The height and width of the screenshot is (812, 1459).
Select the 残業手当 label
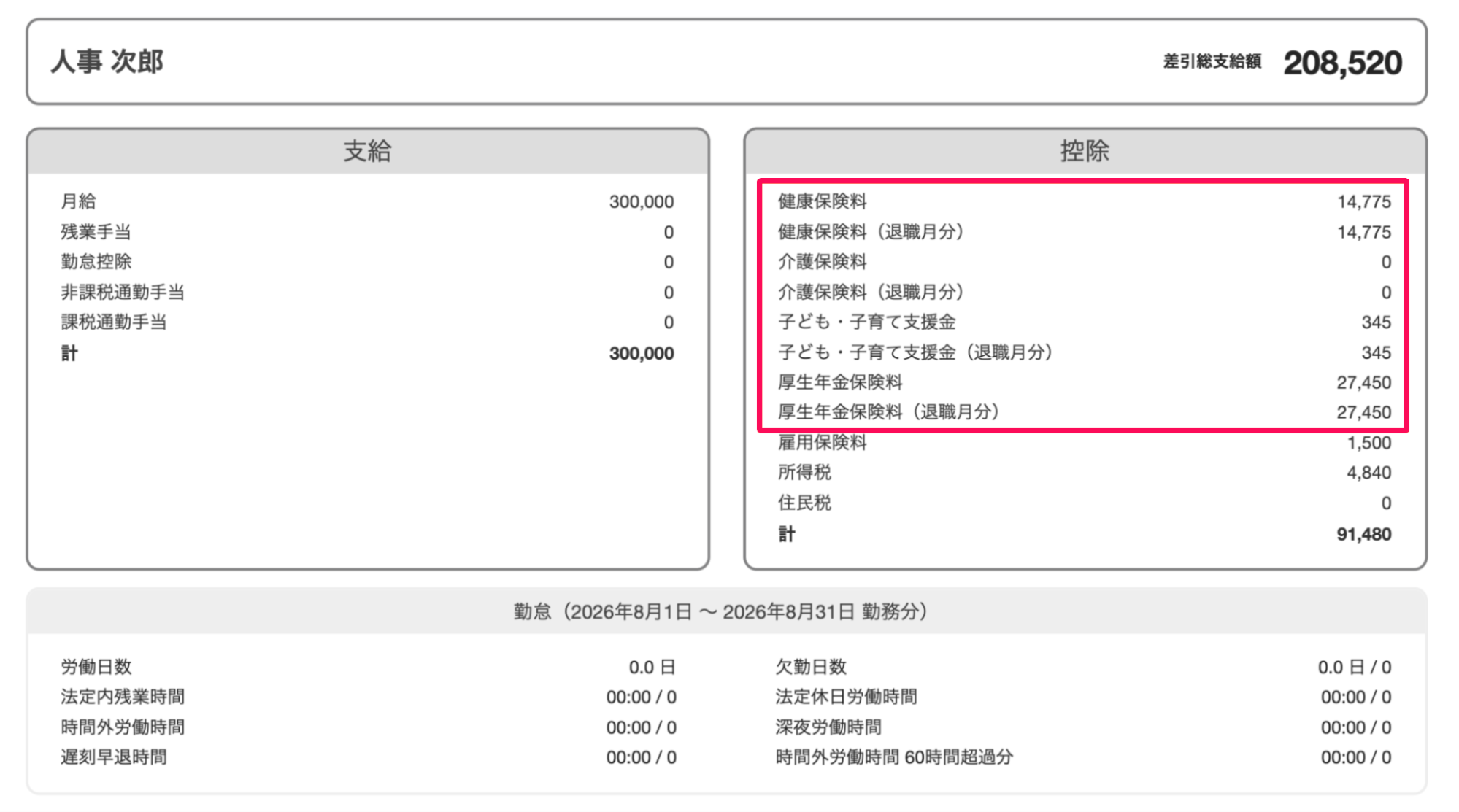coord(96,232)
